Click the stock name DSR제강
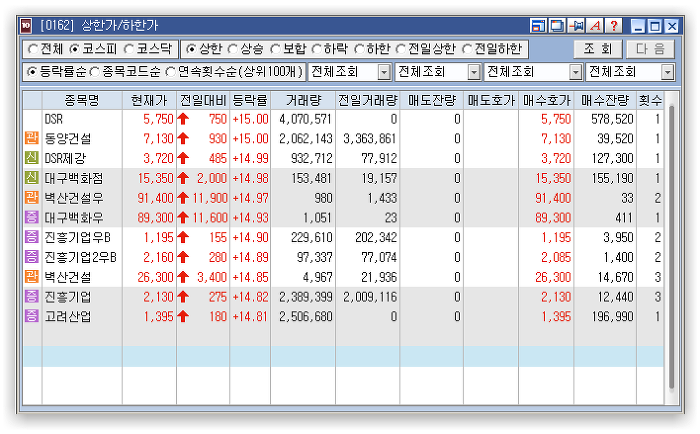The height and width of the screenshot is (434, 700). click(x=65, y=159)
